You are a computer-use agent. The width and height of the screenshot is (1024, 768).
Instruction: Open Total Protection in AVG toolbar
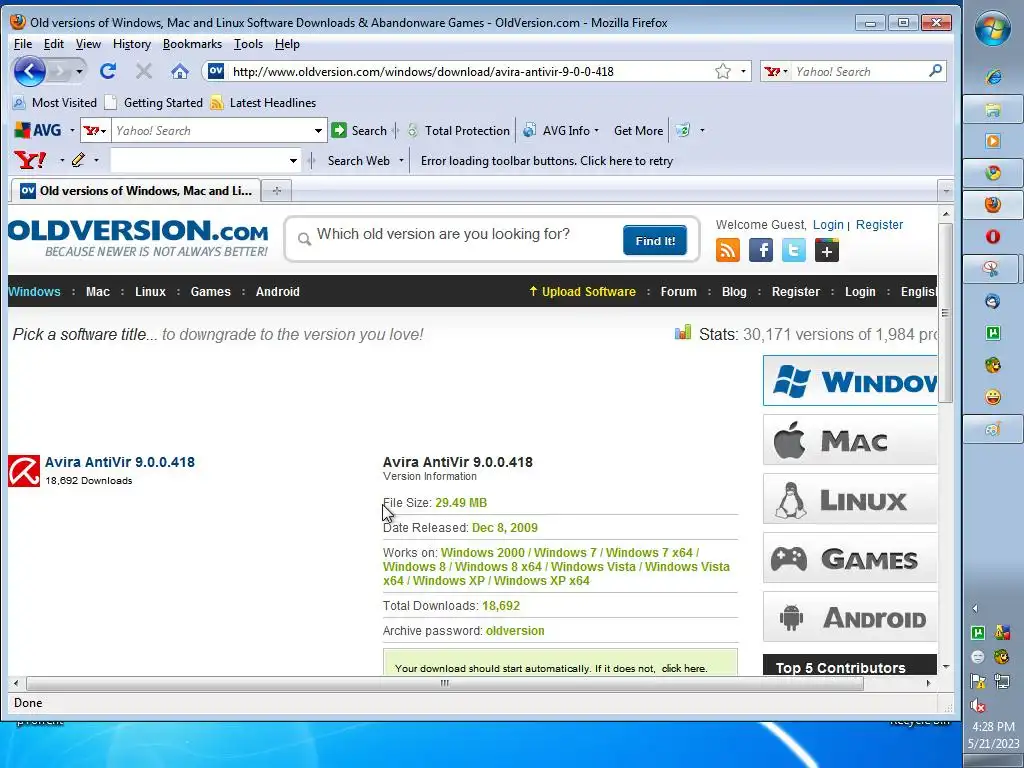pyautogui.click(x=458, y=131)
